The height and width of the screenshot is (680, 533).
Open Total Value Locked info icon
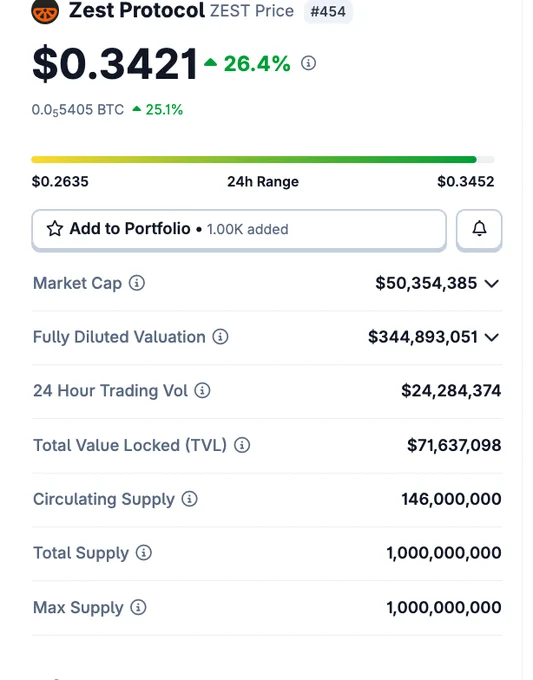(x=242, y=445)
